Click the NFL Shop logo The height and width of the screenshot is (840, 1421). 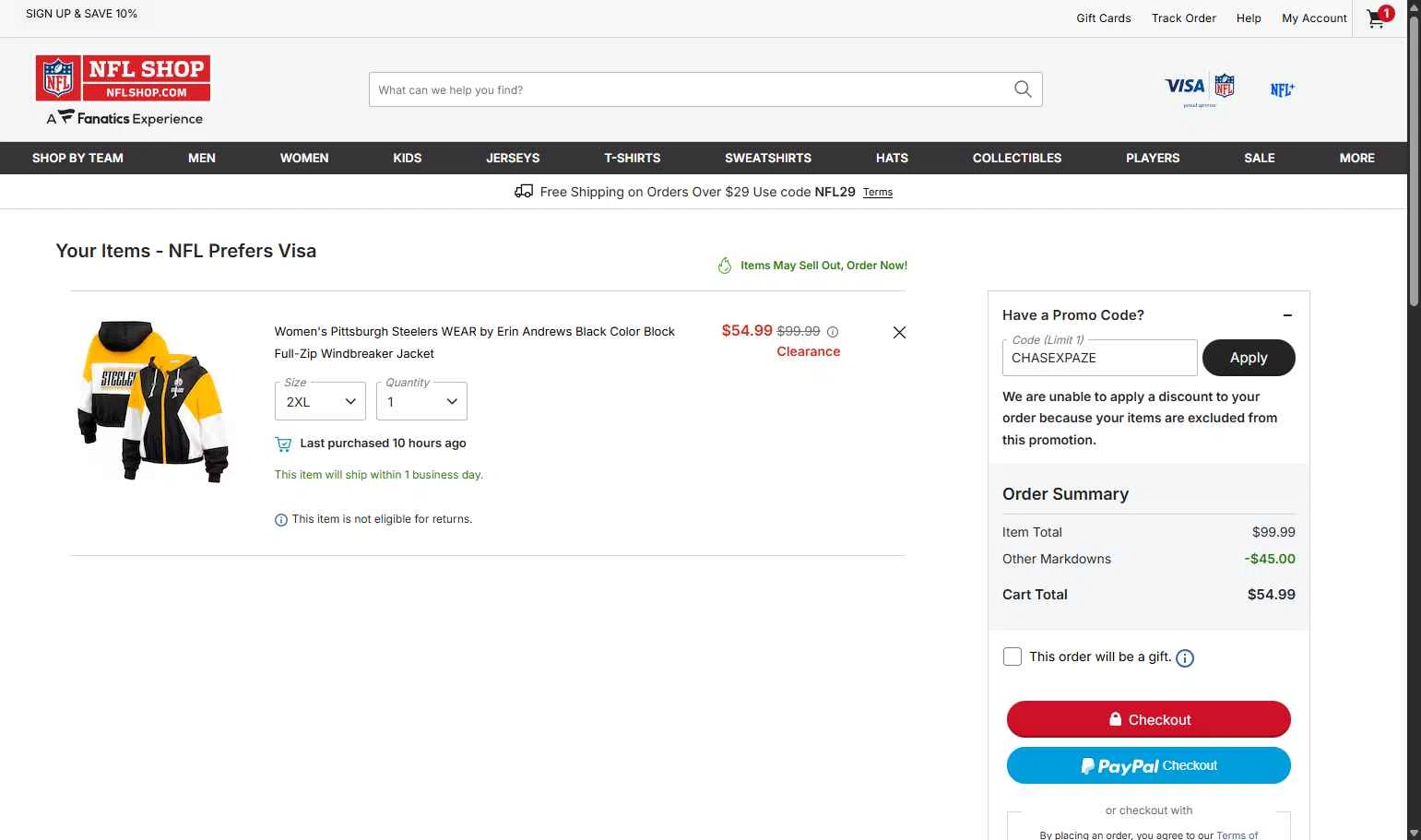[124, 78]
